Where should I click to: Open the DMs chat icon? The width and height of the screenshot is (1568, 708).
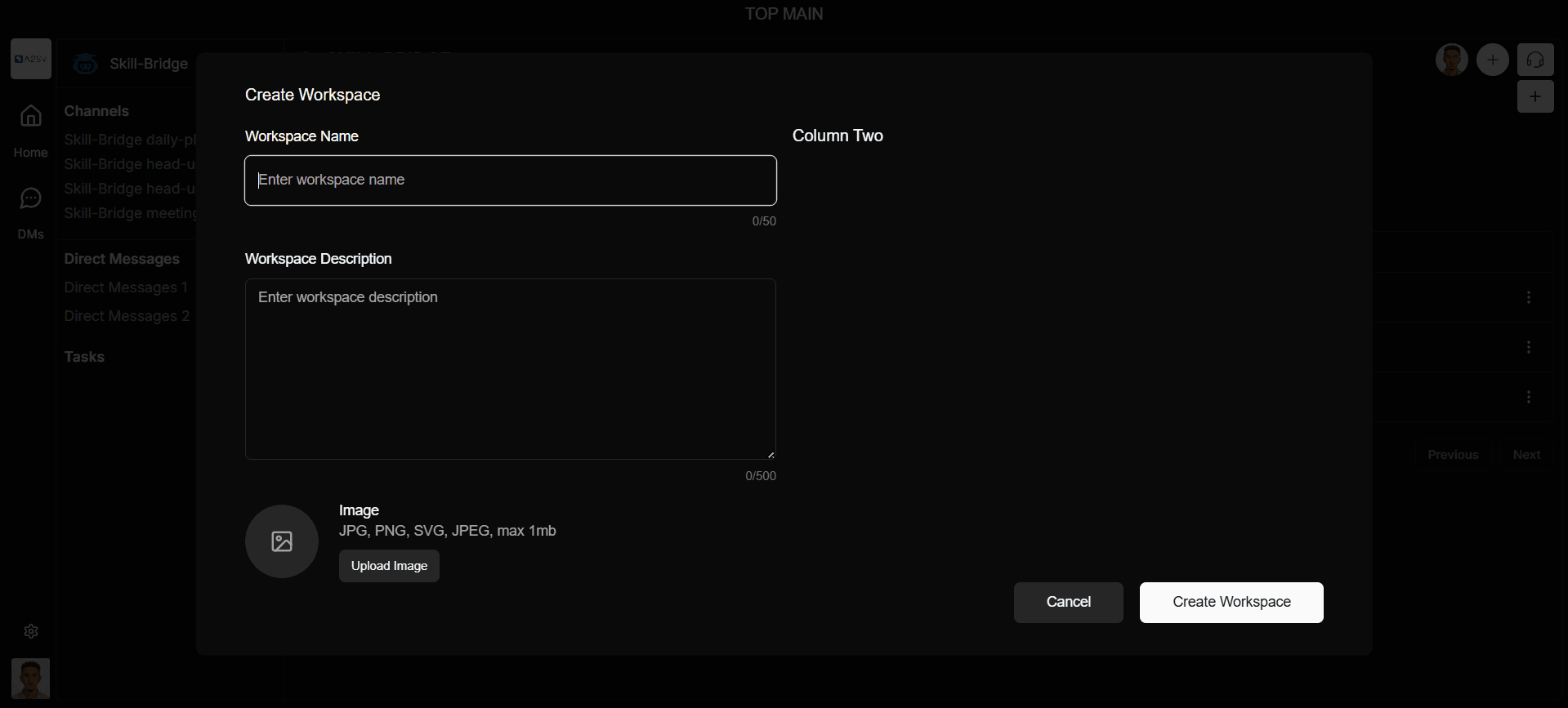point(31,198)
